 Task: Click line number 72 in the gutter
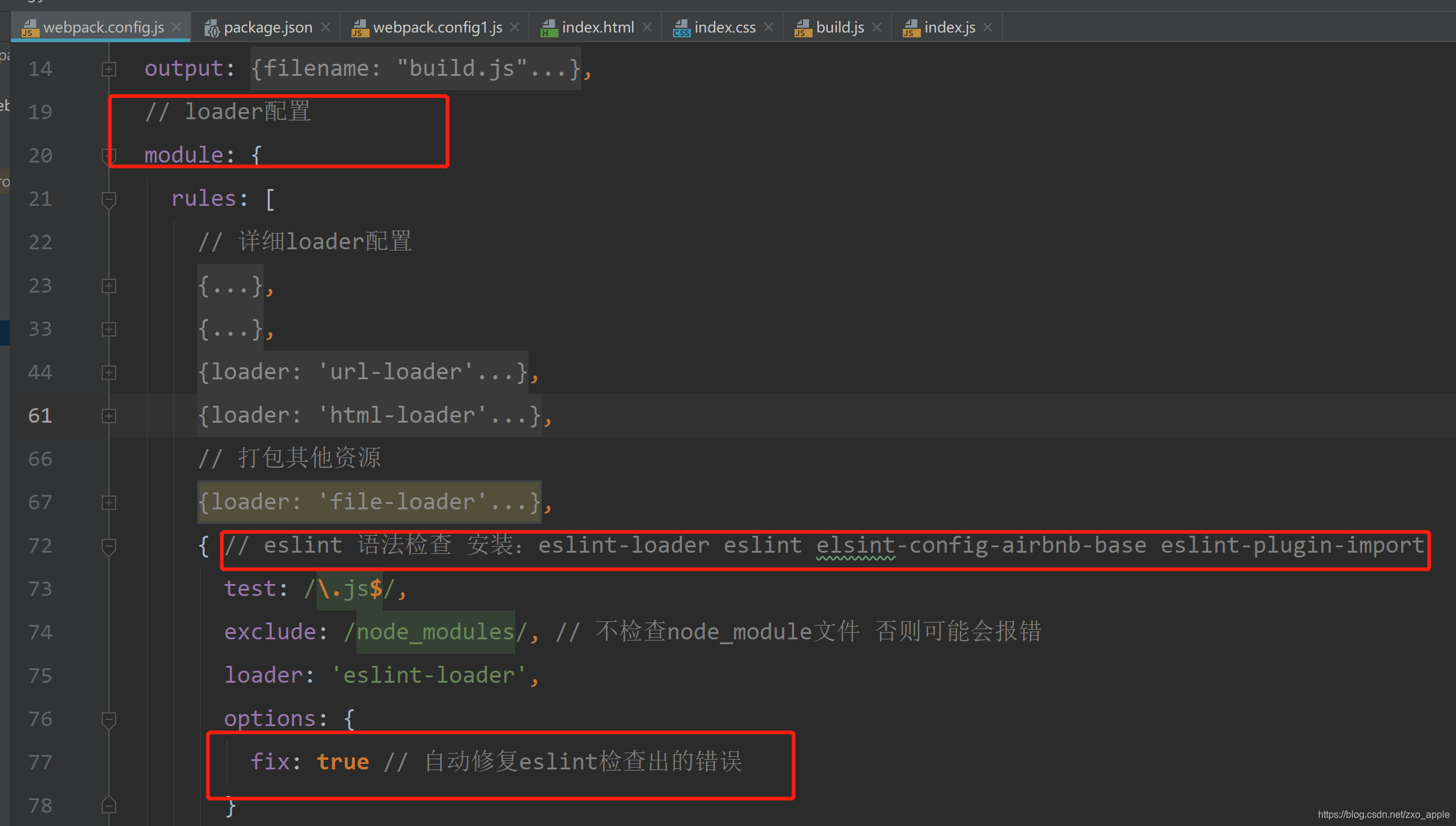tap(40, 545)
